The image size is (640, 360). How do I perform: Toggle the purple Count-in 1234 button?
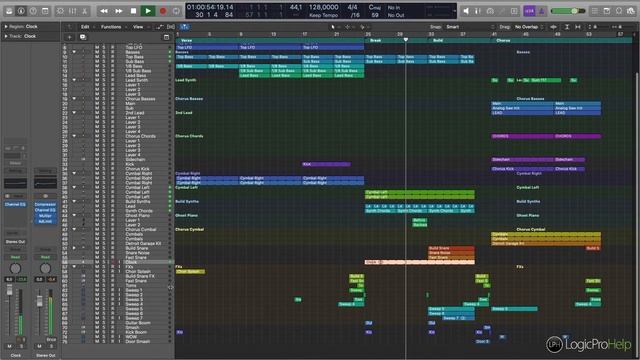click(x=529, y=11)
